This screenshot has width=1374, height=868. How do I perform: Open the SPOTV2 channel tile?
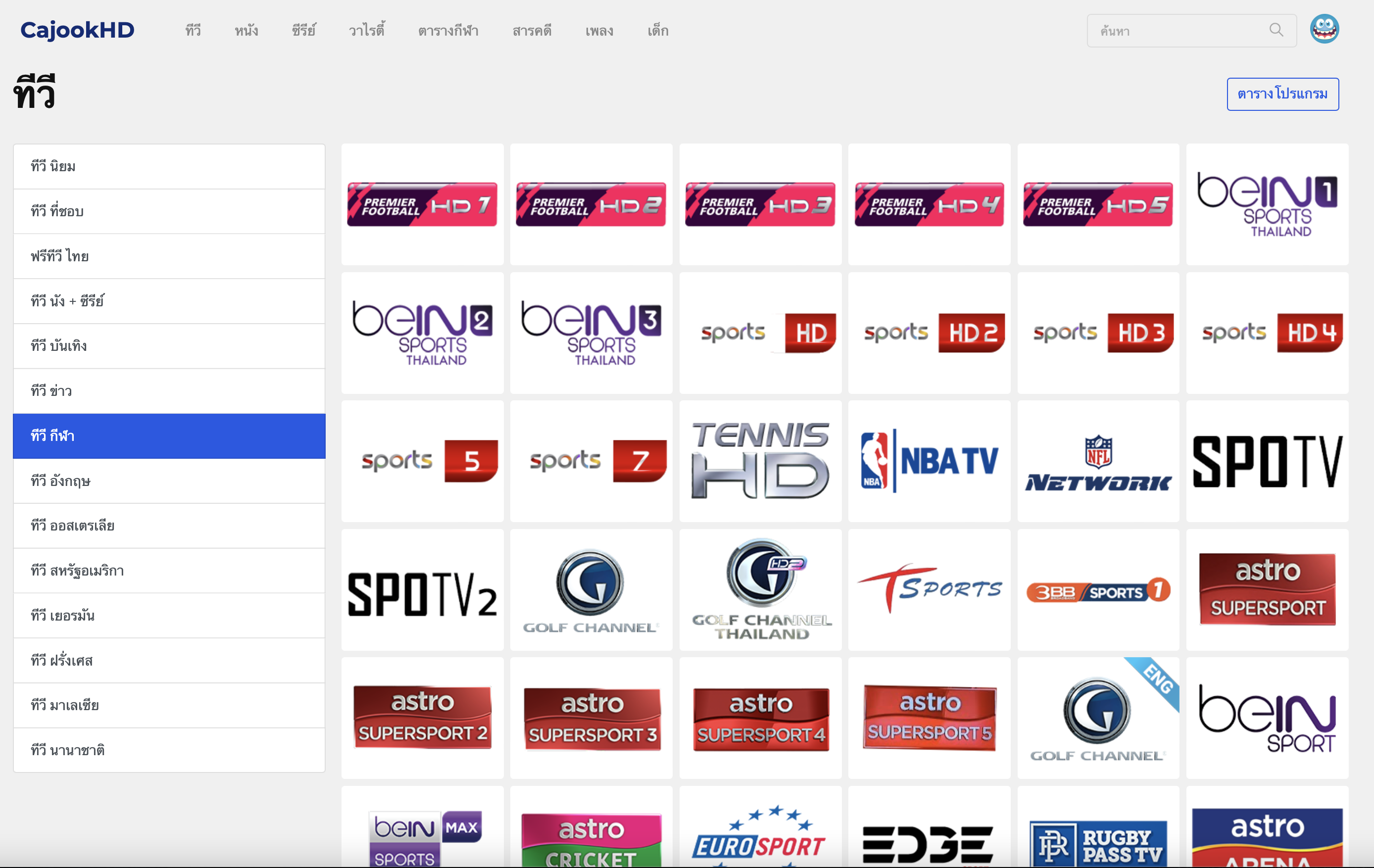pyautogui.click(x=422, y=589)
